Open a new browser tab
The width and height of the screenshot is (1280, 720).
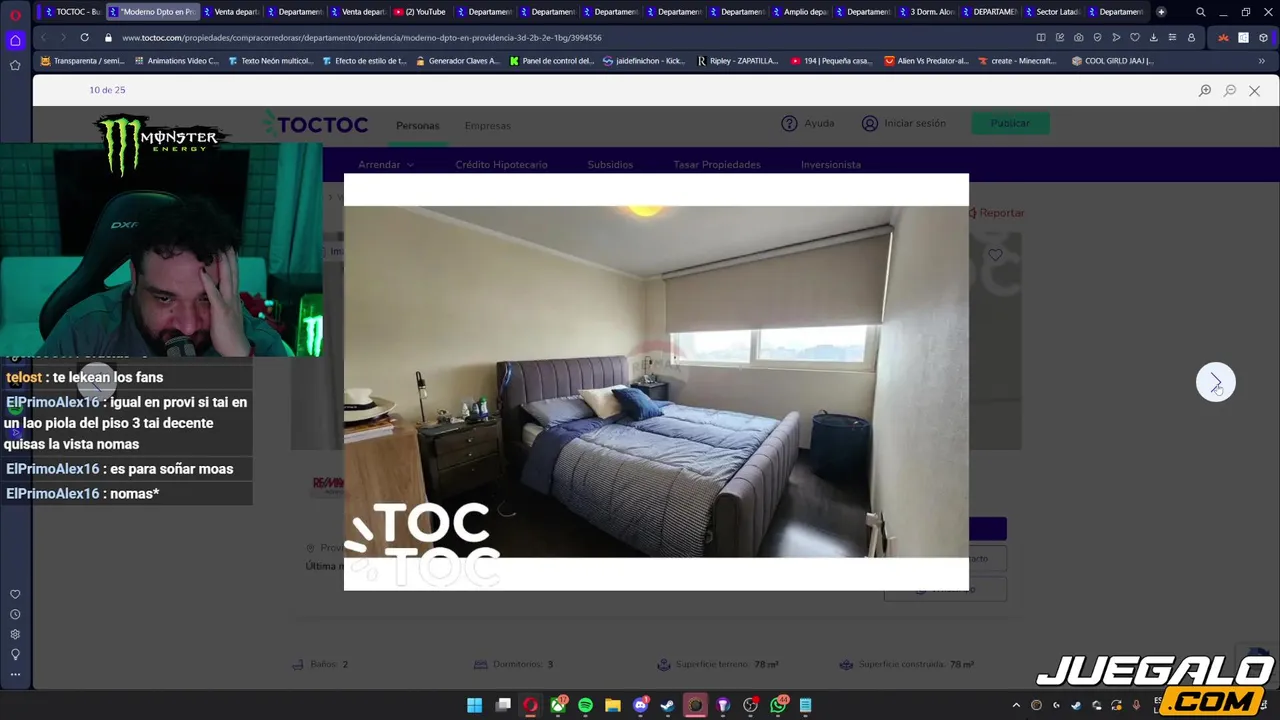tap(1161, 12)
